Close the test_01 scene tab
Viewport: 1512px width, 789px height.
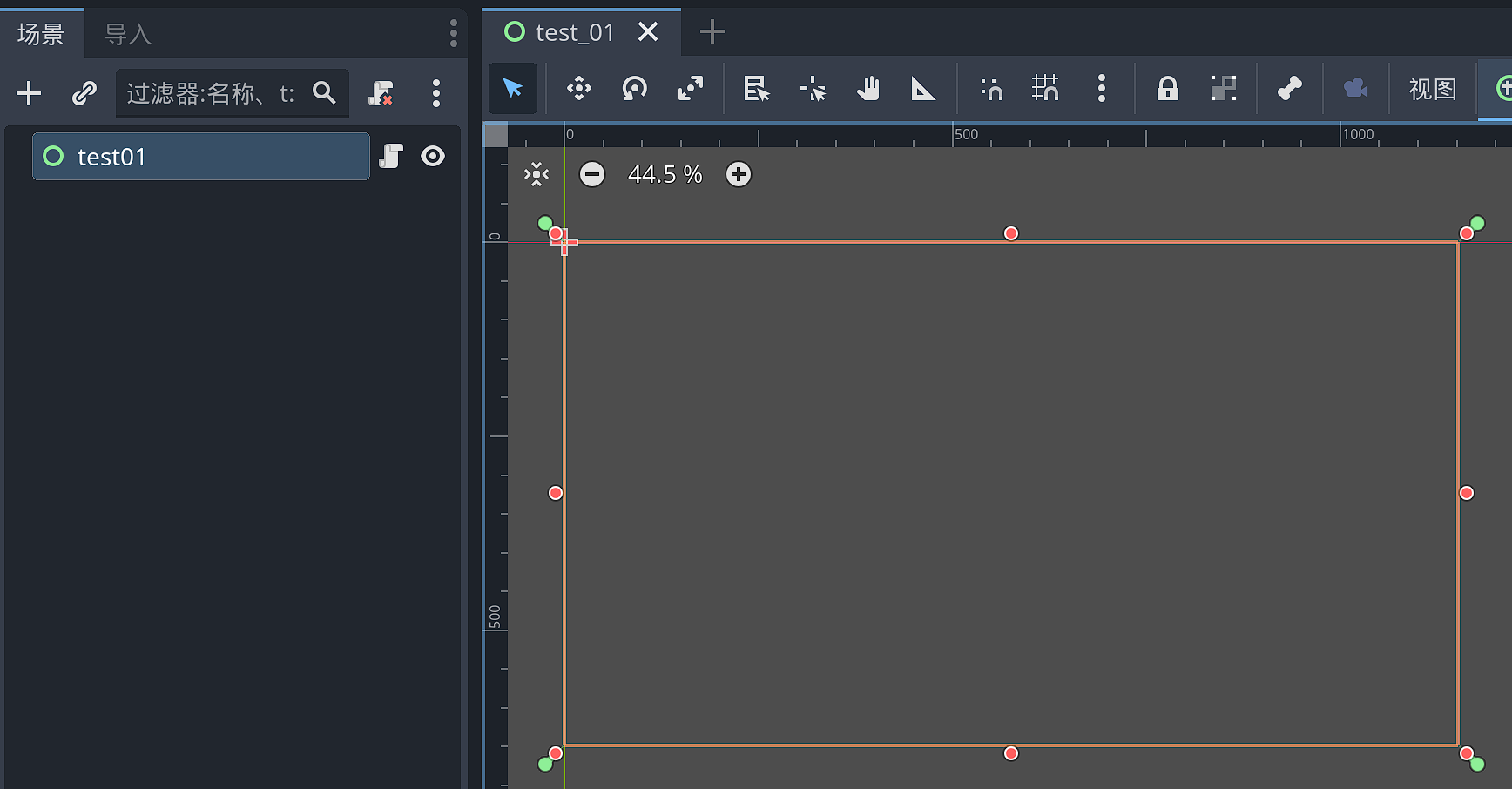pyautogui.click(x=648, y=32)
